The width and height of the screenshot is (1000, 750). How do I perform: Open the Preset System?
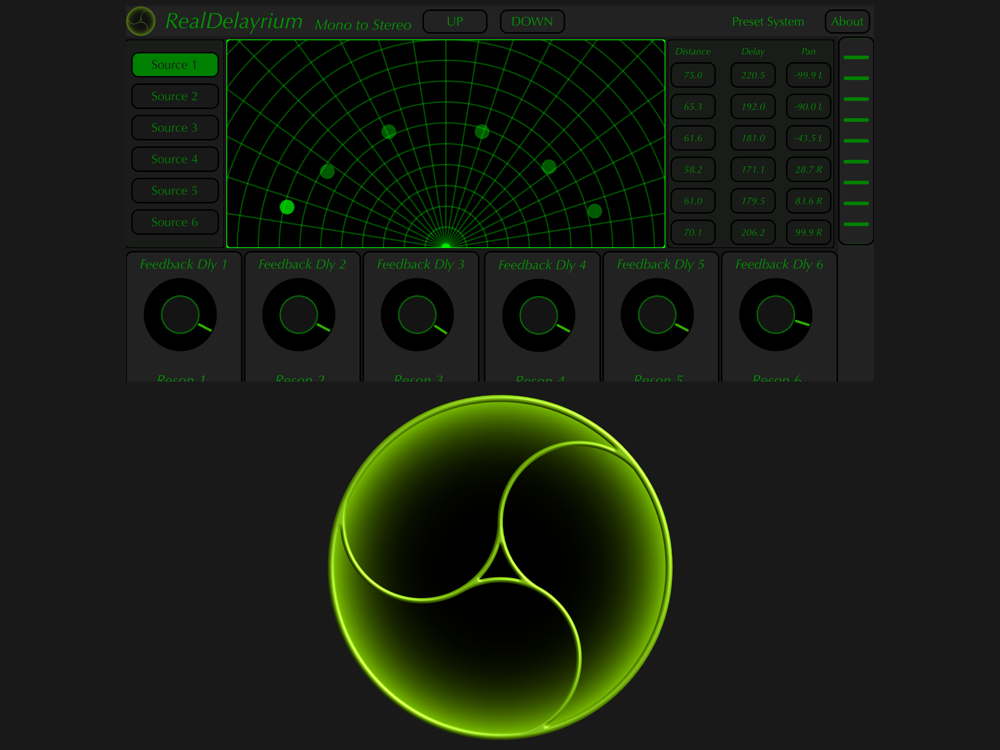pyautogui.click(x=768, y=22)
